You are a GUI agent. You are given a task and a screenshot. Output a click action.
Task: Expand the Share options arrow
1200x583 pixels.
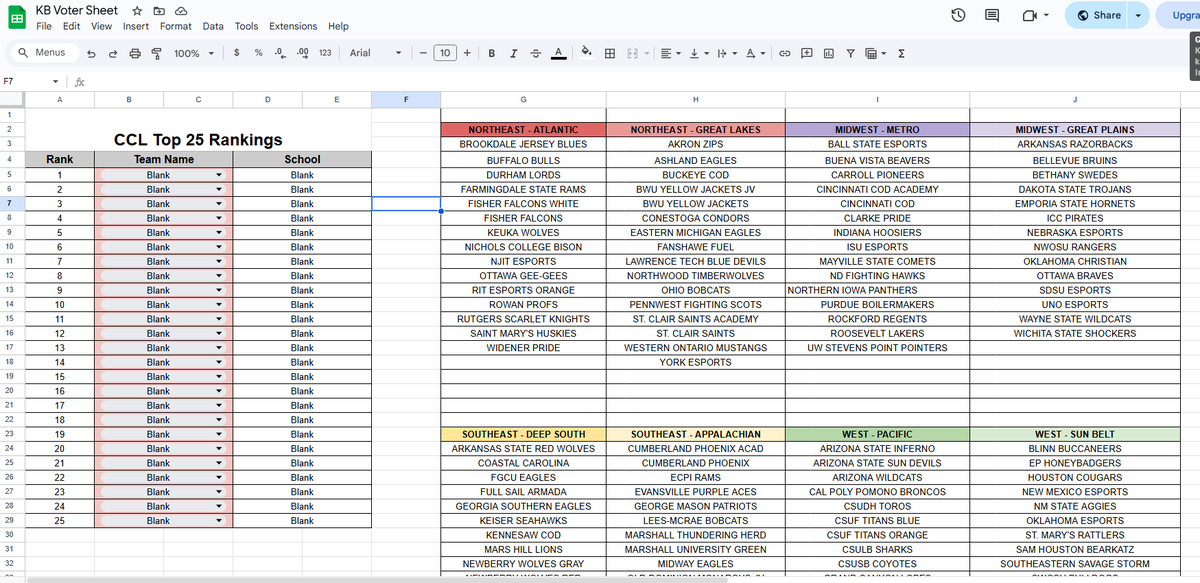tap(1139, 15)
